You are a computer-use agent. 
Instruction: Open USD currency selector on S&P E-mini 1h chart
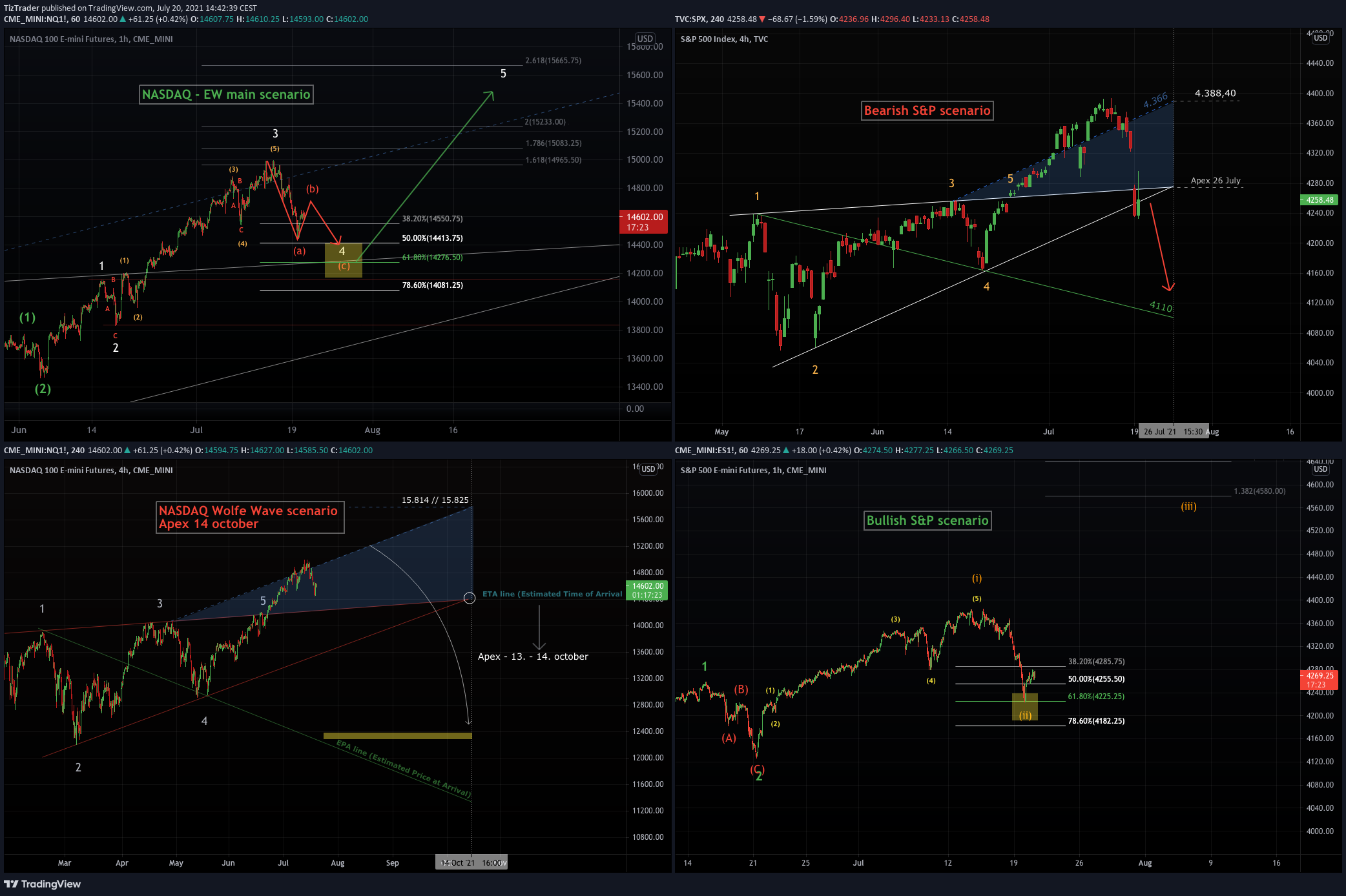[x=1320, y=469]
